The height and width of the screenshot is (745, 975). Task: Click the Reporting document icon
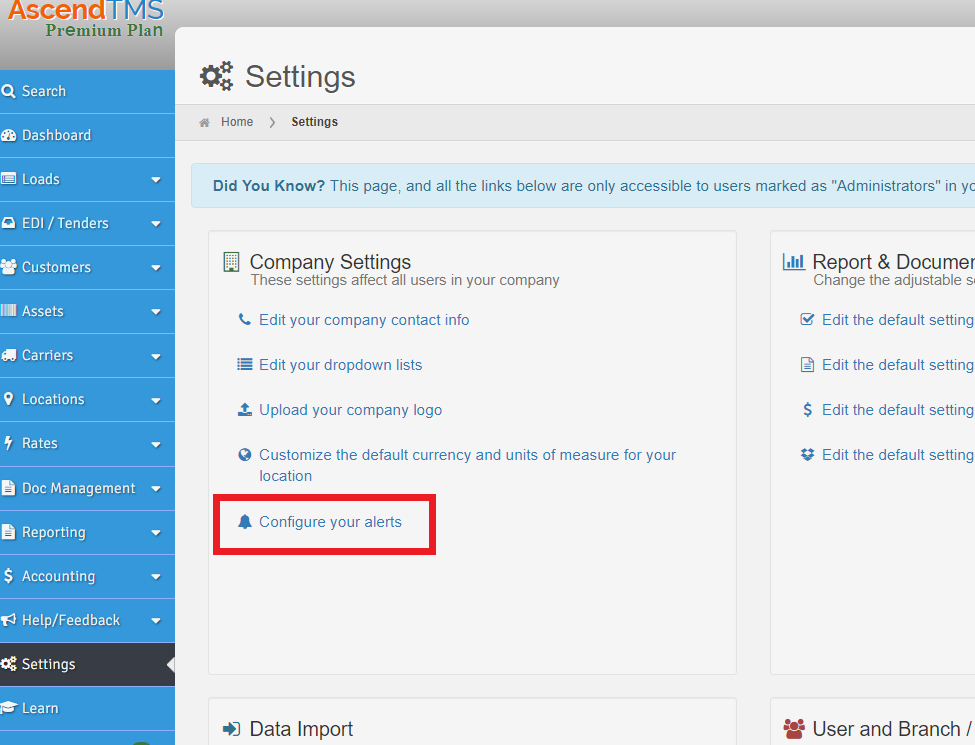(9, 532)
